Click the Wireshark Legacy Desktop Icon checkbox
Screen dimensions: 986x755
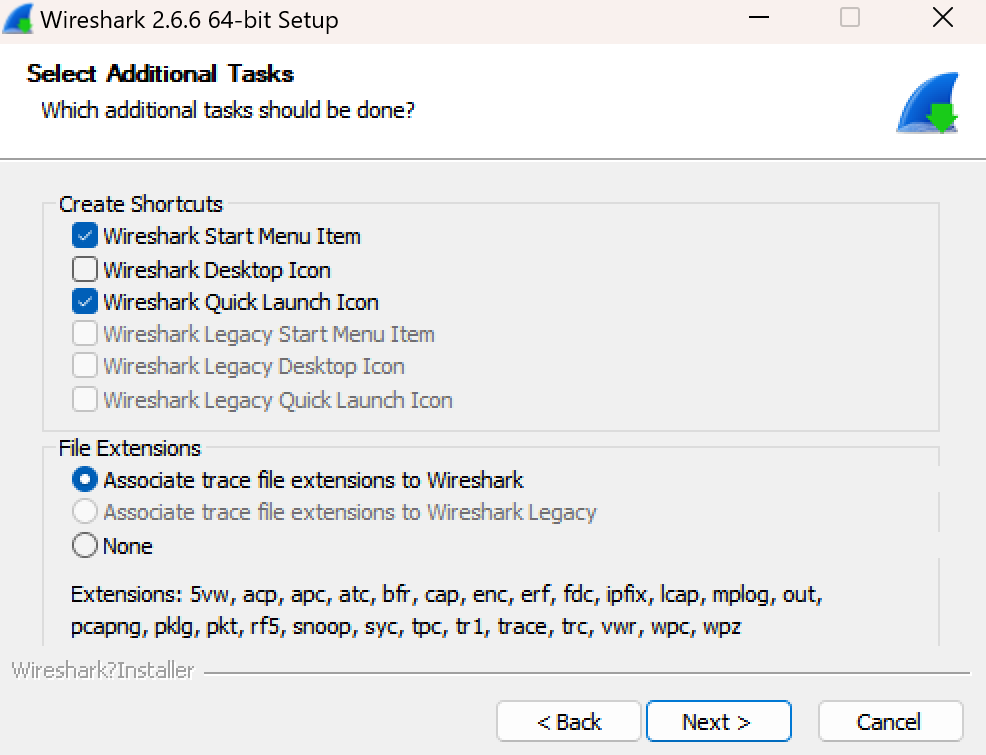pos(85,366)
